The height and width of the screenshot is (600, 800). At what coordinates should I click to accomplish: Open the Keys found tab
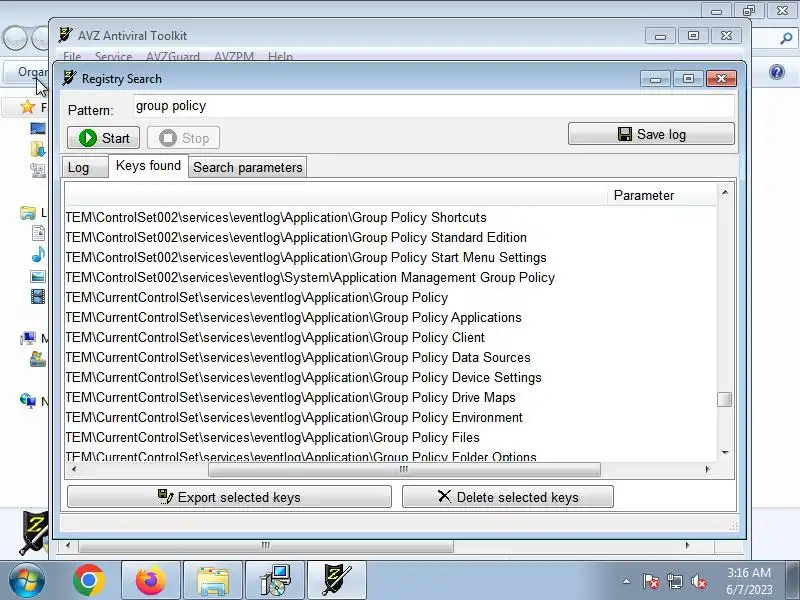click(148, 166)
